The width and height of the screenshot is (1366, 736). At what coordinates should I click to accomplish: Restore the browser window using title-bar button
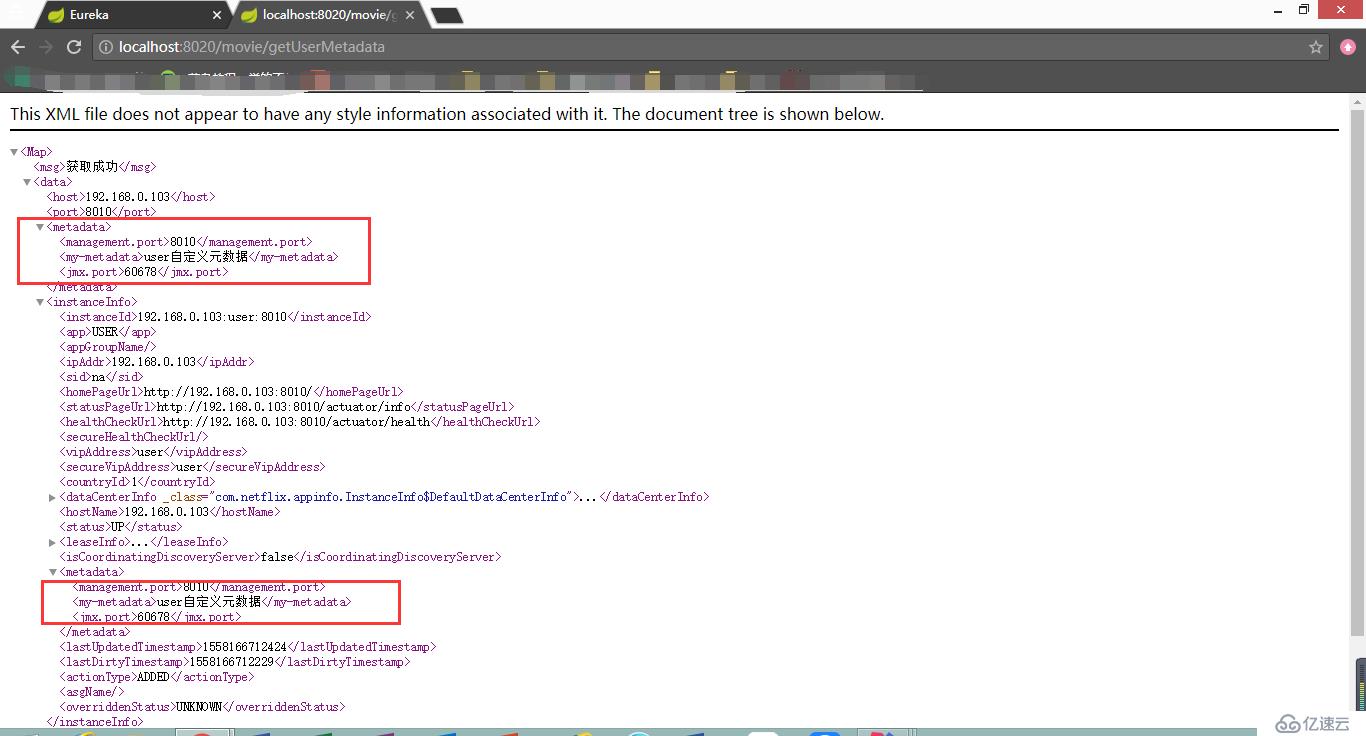1304,10
